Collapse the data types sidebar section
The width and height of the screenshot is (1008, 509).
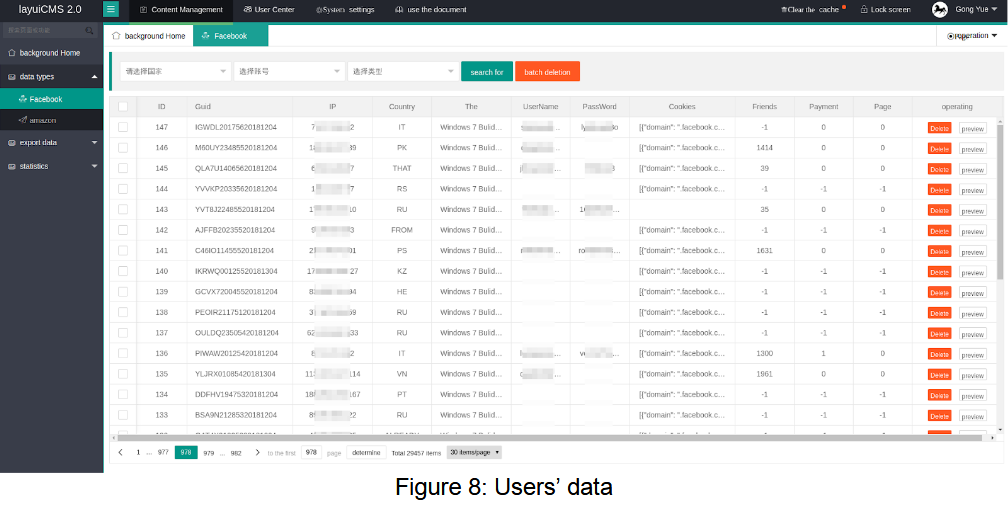[94, 76]
